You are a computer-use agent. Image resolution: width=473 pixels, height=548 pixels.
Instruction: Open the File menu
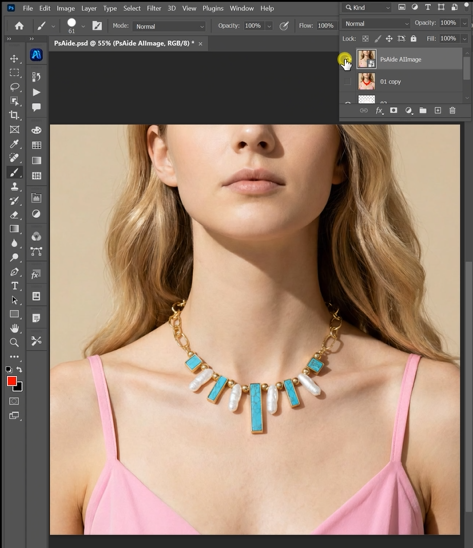[28, 8]
